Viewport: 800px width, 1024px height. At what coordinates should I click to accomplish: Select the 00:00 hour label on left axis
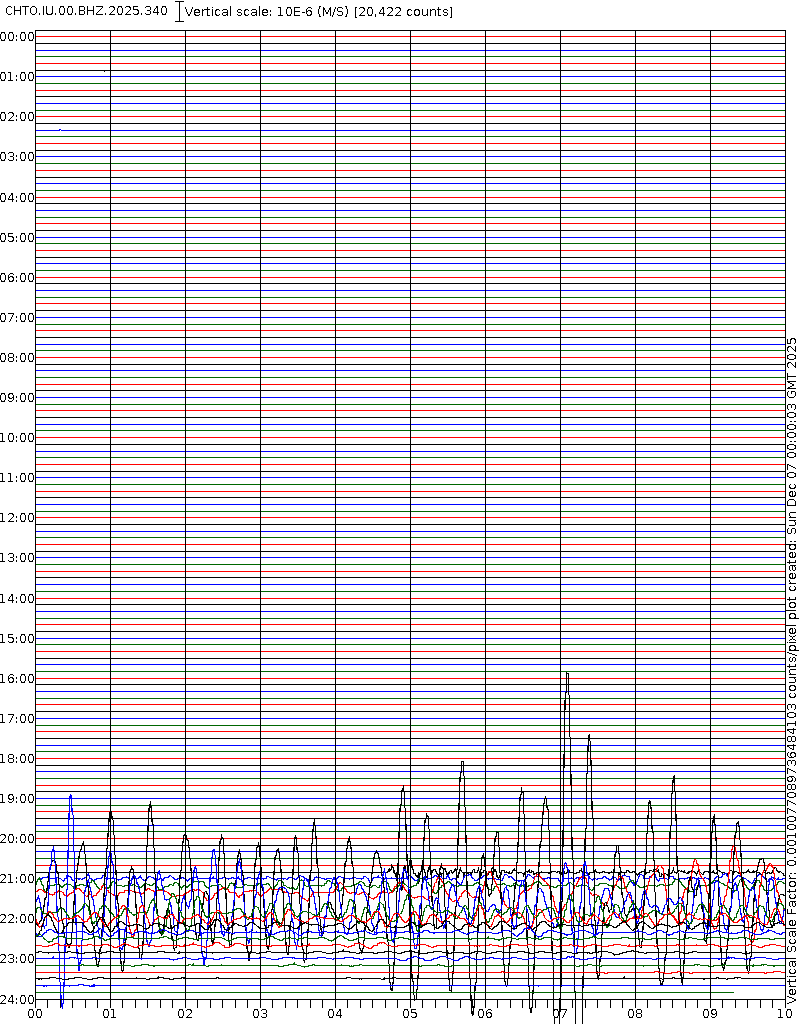(17, 37)
